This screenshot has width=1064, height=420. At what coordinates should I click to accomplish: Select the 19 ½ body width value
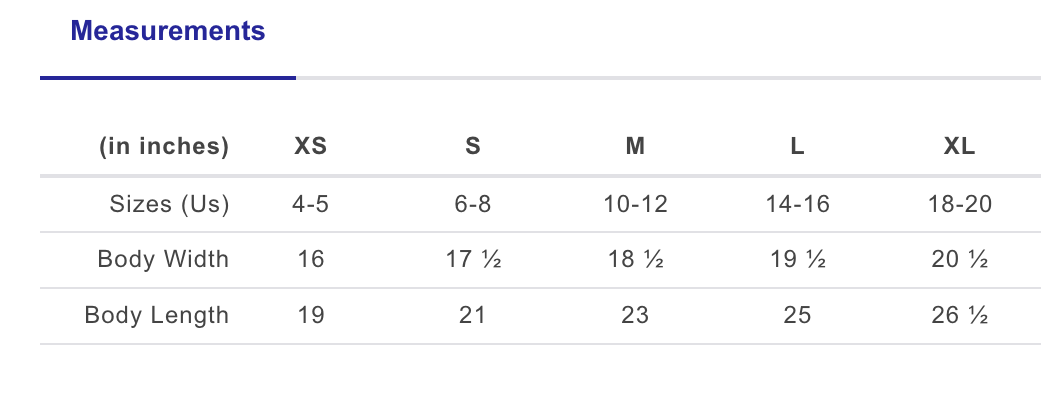[797, 260]
